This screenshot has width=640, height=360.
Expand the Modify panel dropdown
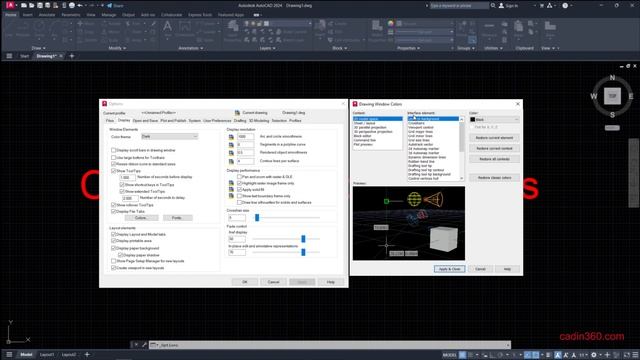point(117,48)
